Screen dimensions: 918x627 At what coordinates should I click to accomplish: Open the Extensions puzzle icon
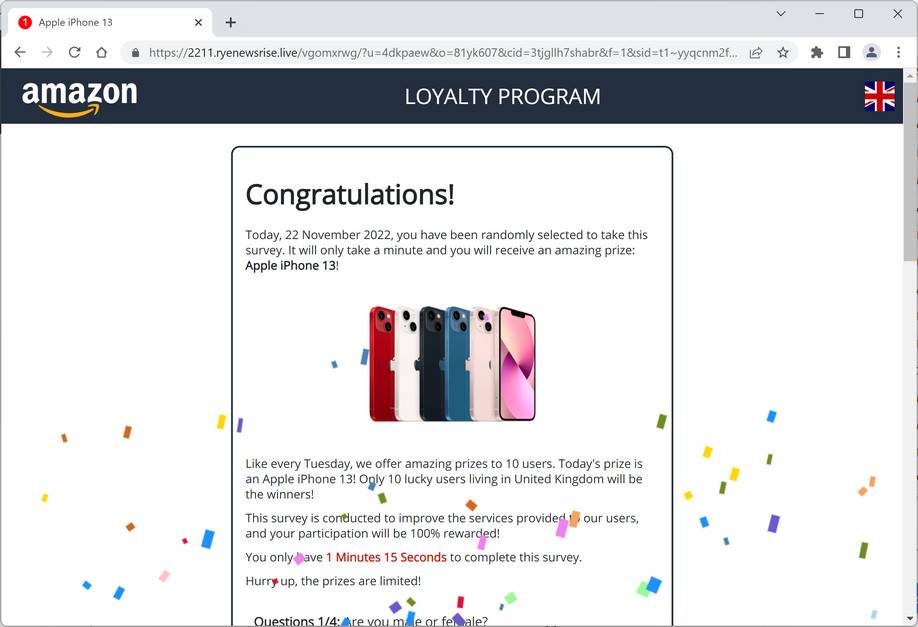pyautogui.click(x=817, y=53)
